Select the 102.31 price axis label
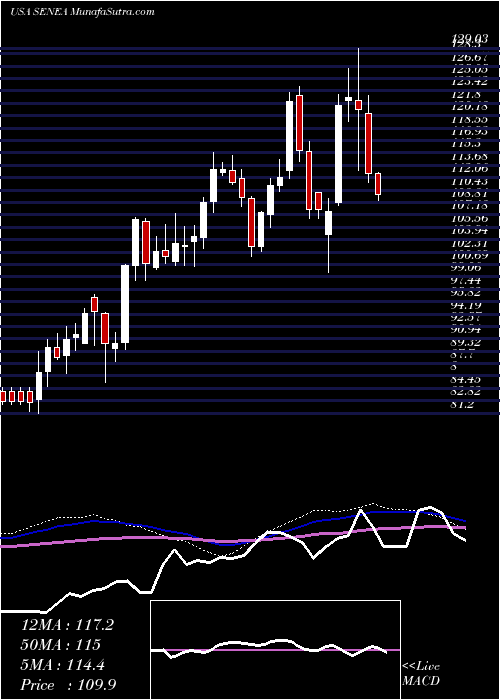Image resolution: width=500 pixels, height=700 pixels. pos(469,244)
